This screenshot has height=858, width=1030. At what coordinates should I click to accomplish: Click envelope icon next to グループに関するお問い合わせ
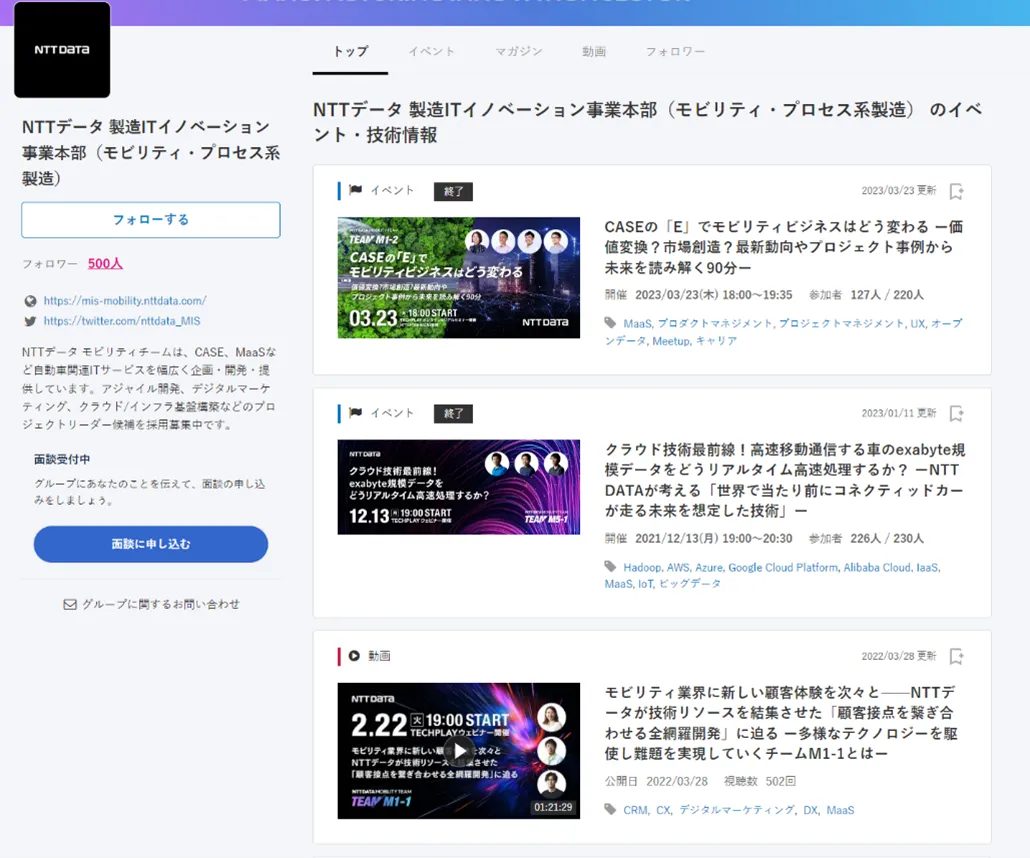click(70, 604)
